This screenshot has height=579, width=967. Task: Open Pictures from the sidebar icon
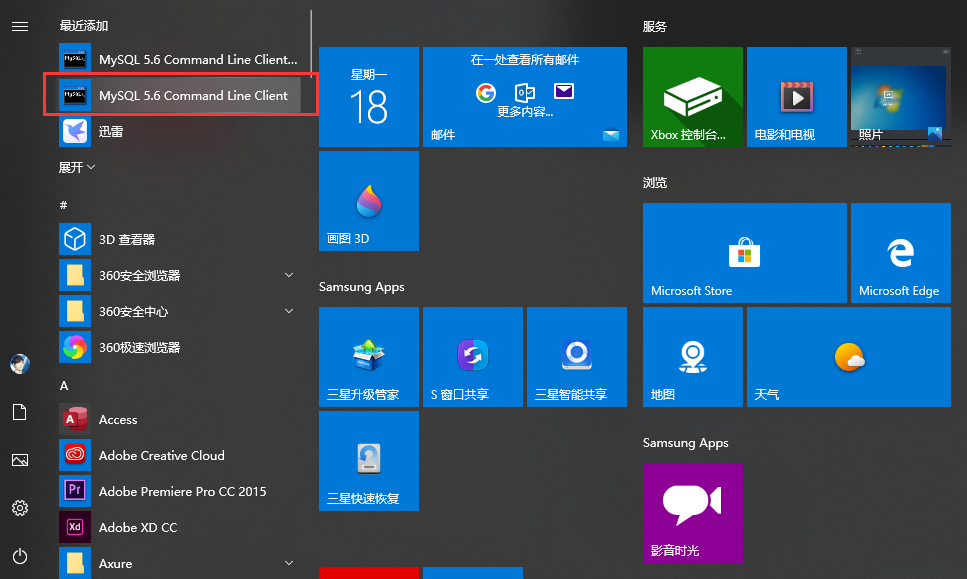pos(20,460)
